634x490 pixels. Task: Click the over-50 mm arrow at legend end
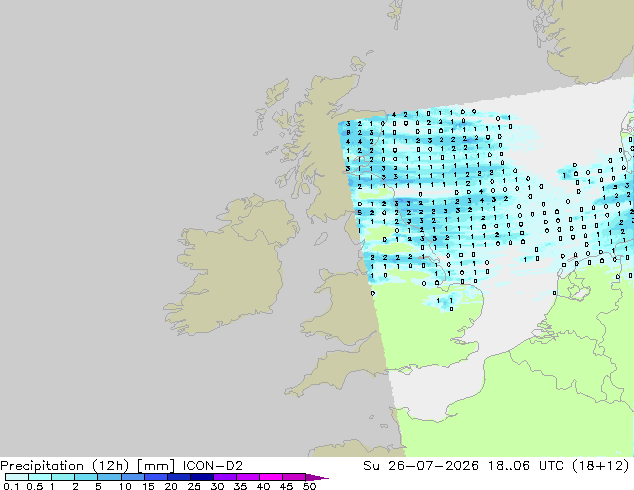(x=317, y=477)
